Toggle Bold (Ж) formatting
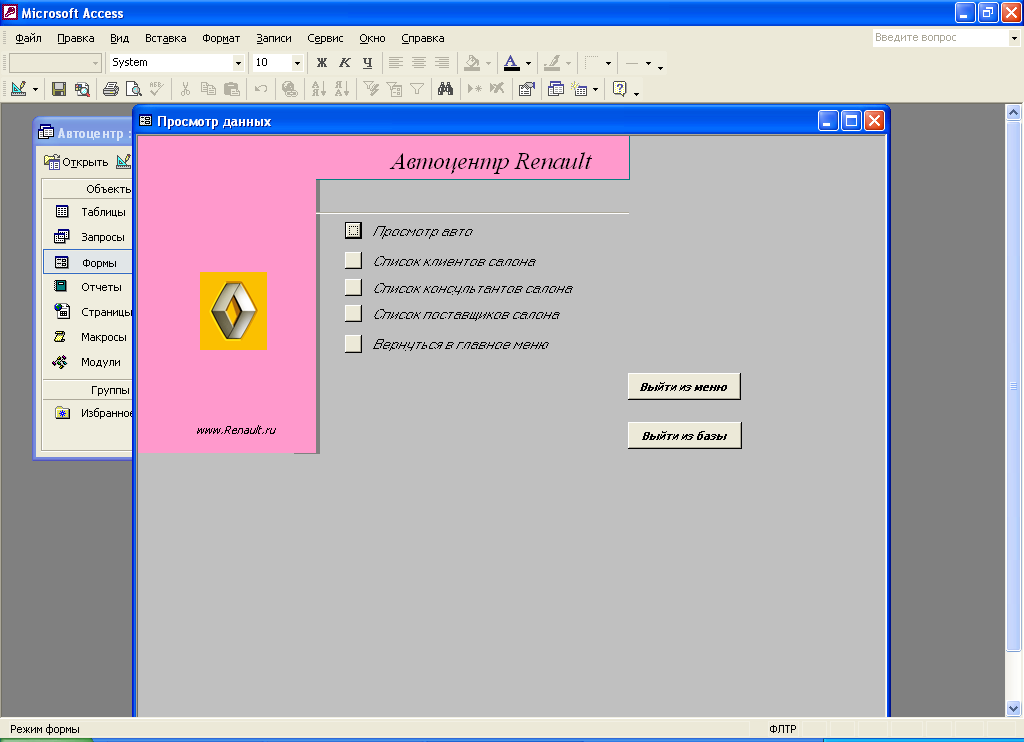The height and width of the screenshot is (742, 1024). pyautogui.click(x=321, y=63)
